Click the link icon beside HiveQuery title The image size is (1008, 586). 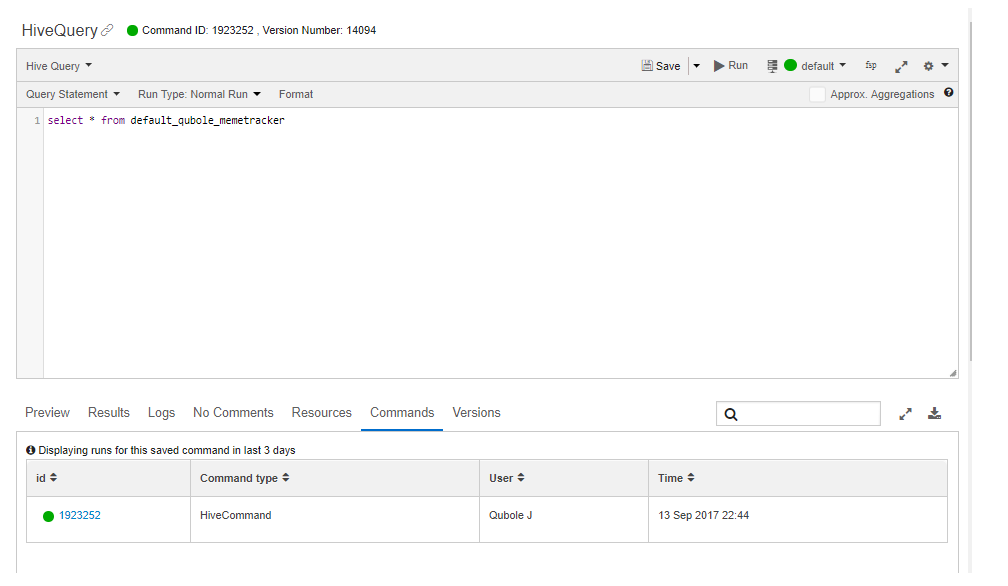107,30
